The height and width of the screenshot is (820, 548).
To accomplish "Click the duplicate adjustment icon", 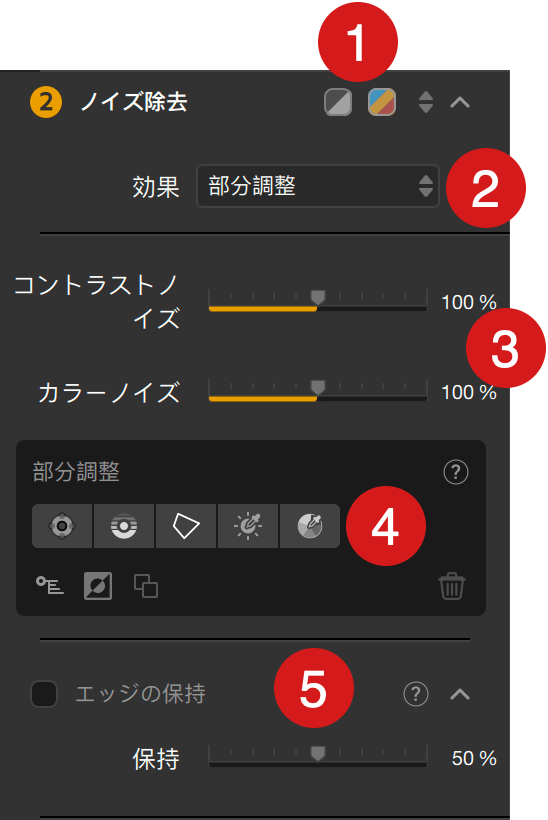I will 146,586.
